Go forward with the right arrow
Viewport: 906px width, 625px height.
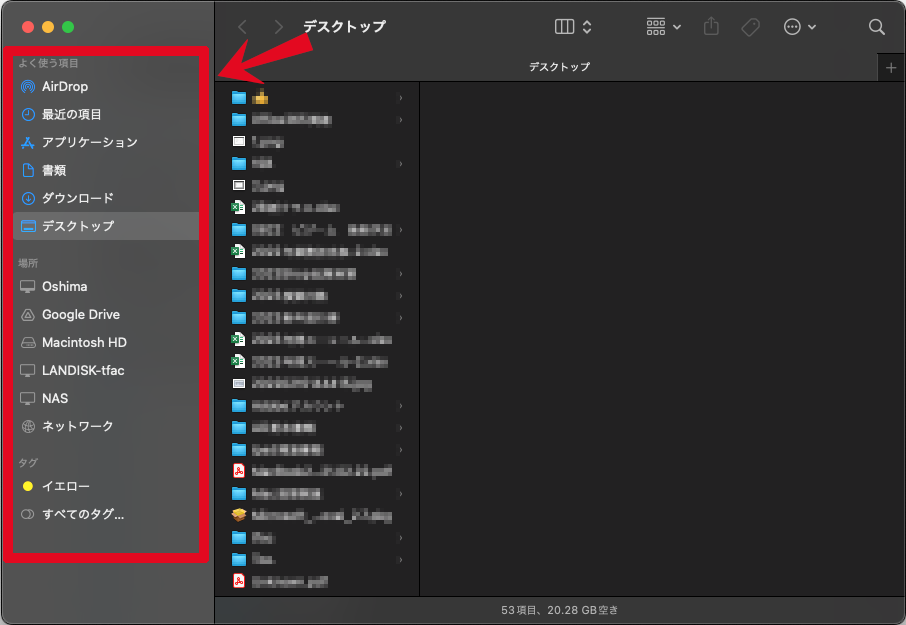(x=279, y=27)
